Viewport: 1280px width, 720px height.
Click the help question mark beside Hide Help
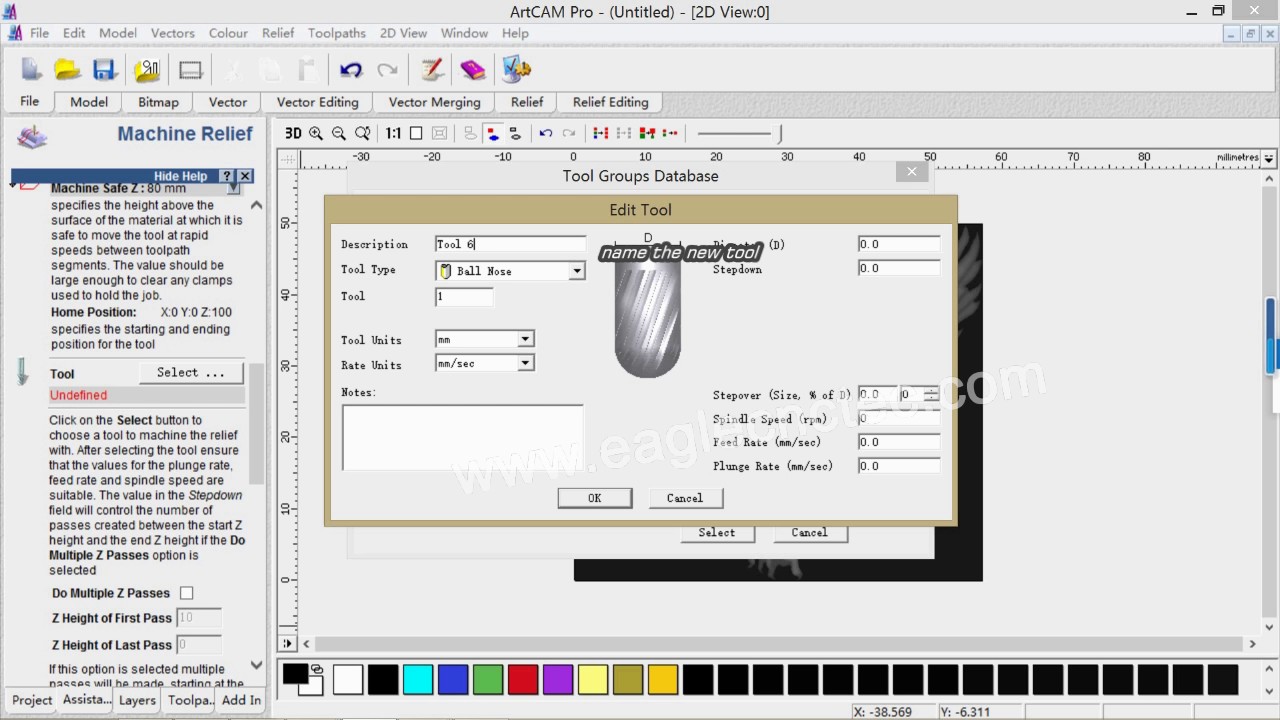coord(227,176)
